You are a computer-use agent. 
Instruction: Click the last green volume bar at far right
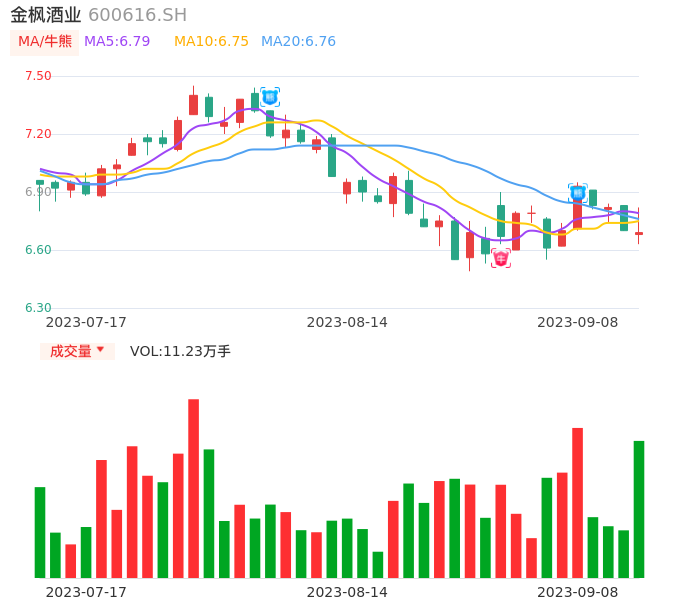tap(639, 509)
